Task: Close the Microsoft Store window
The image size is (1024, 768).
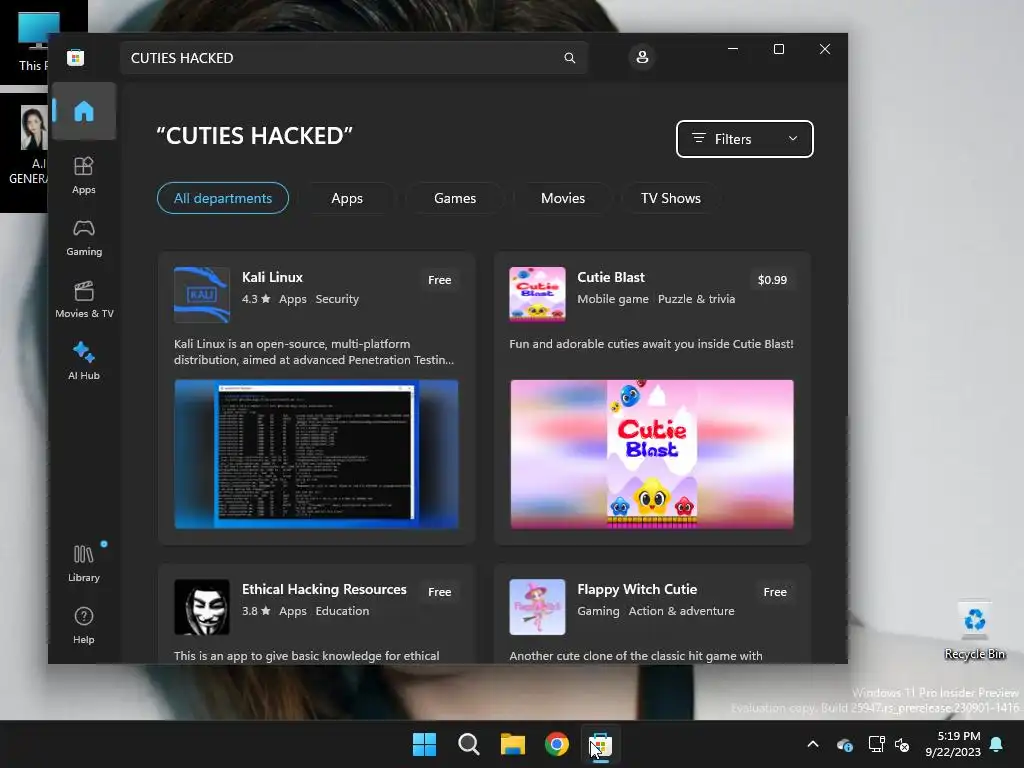Action: click(x=825, y=49)
